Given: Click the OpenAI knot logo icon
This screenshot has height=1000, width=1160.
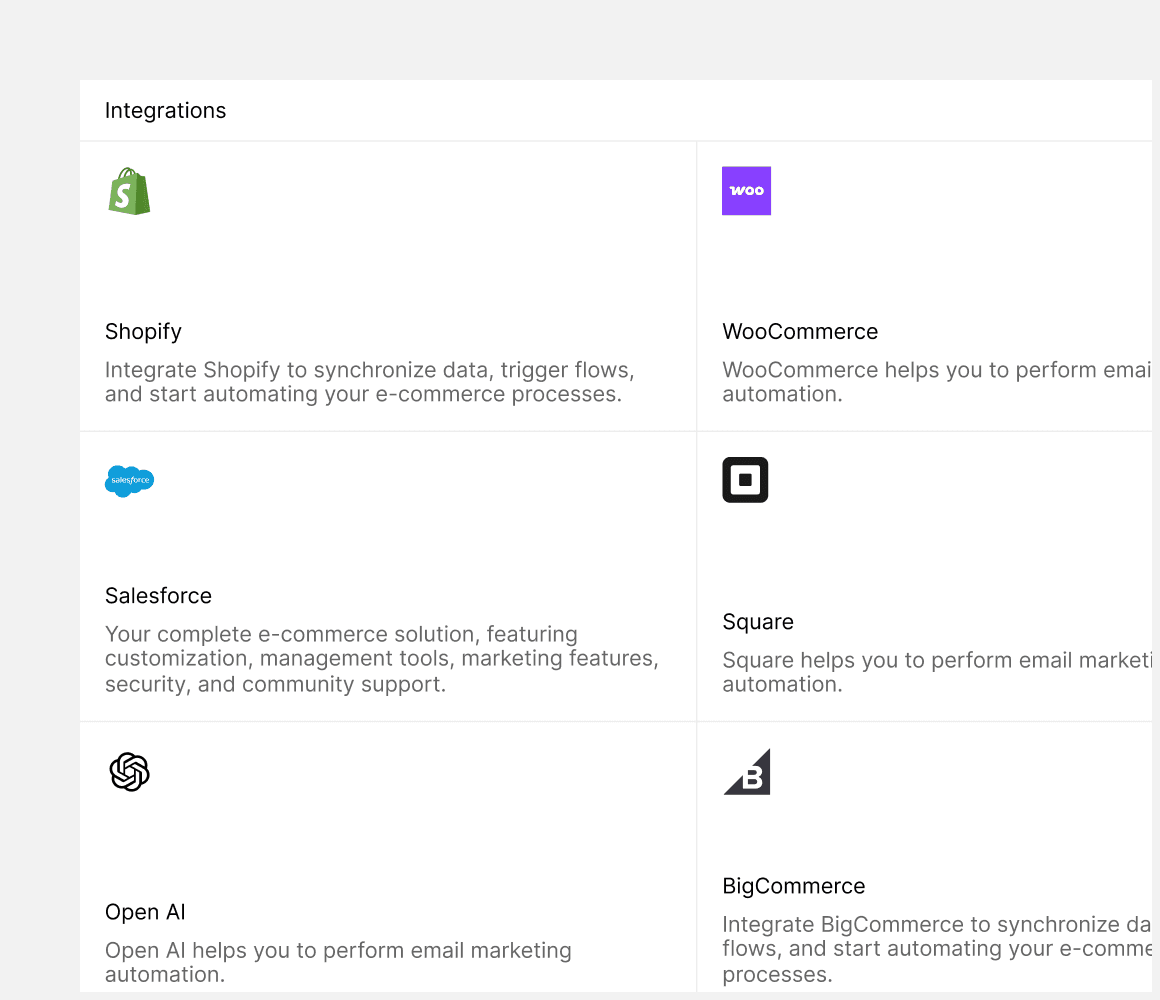Looking at the screenshot, I should click(129, 771).
